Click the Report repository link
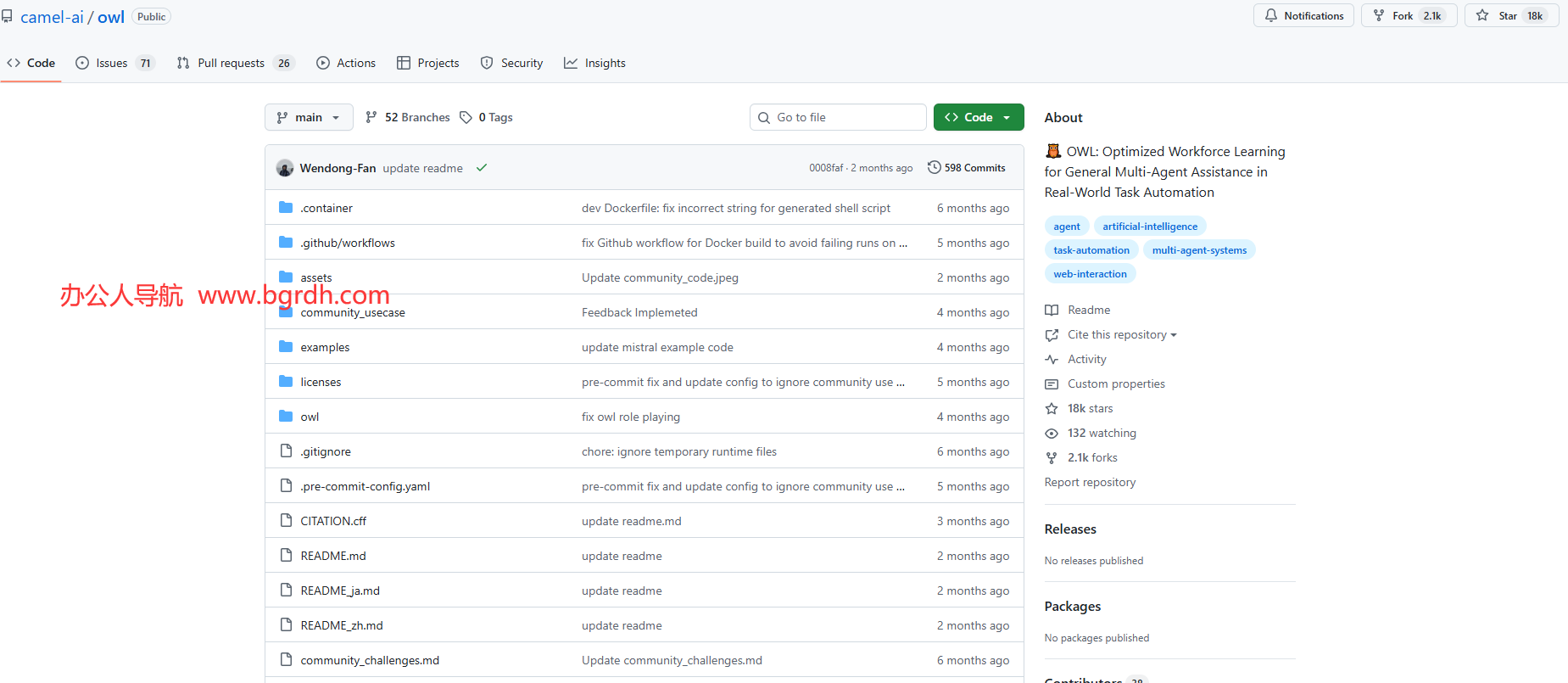 click(1090, 482)
